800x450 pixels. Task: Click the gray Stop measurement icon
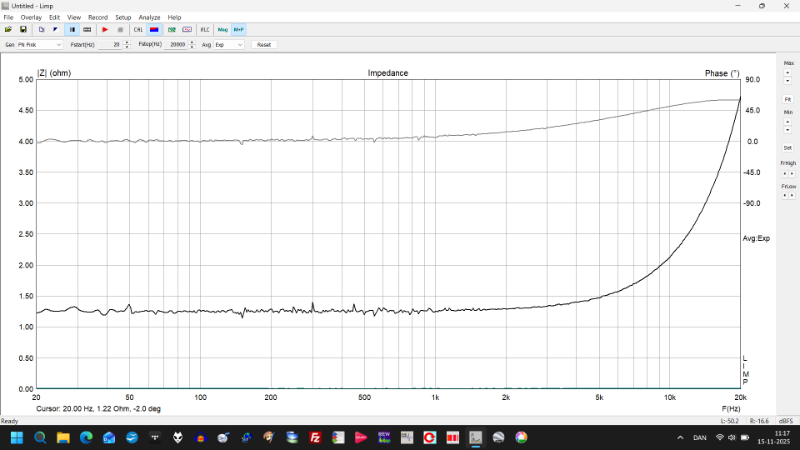[120, 30]
